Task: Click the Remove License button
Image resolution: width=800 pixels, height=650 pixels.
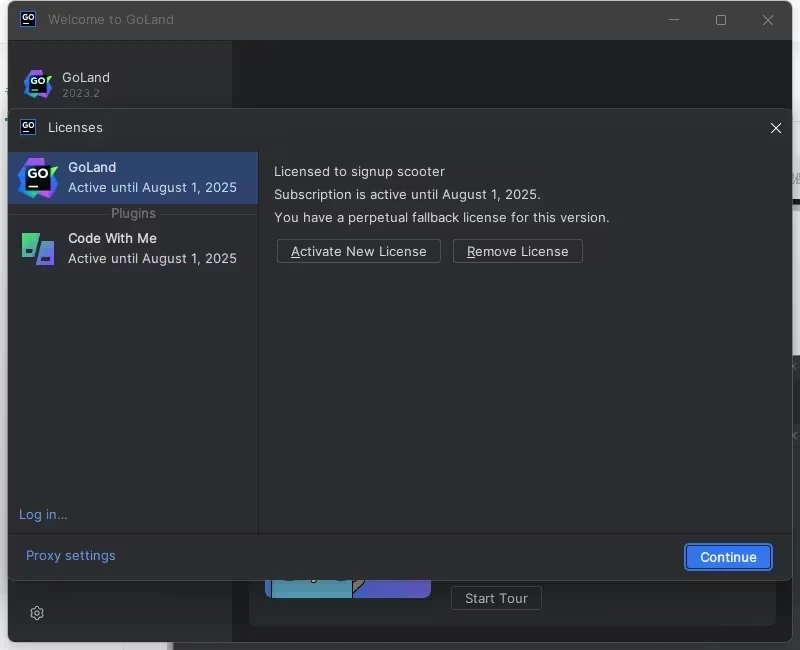Action: (x=517, y=251)
